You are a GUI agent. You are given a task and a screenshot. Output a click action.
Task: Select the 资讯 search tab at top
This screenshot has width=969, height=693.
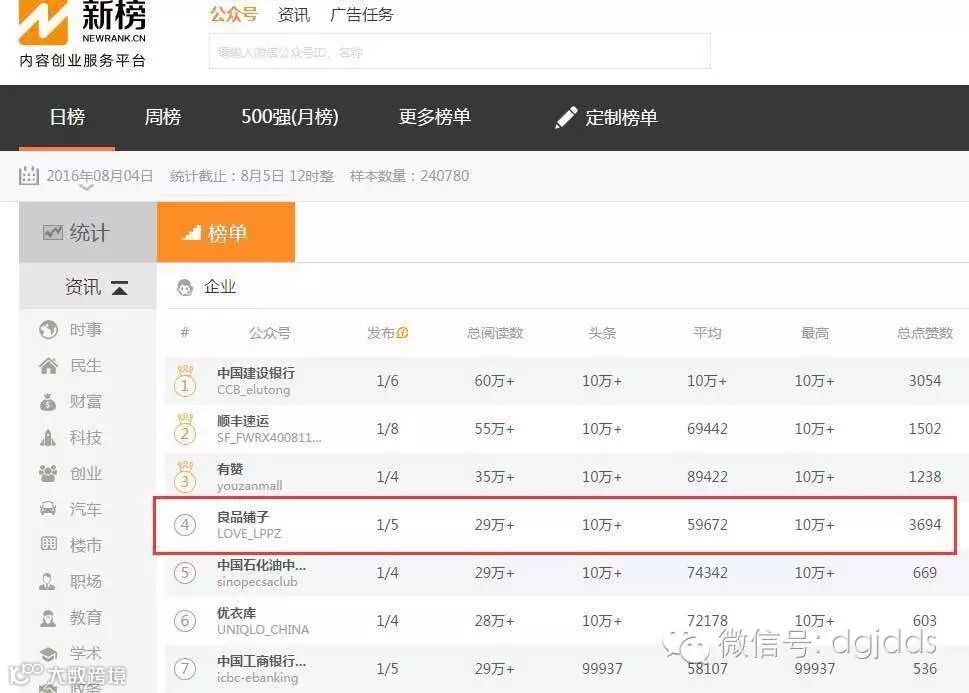coord(294,14)
